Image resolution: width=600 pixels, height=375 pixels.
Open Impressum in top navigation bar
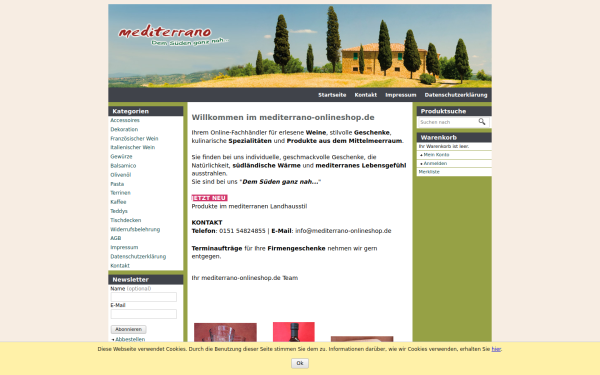[x=401, y=95]
